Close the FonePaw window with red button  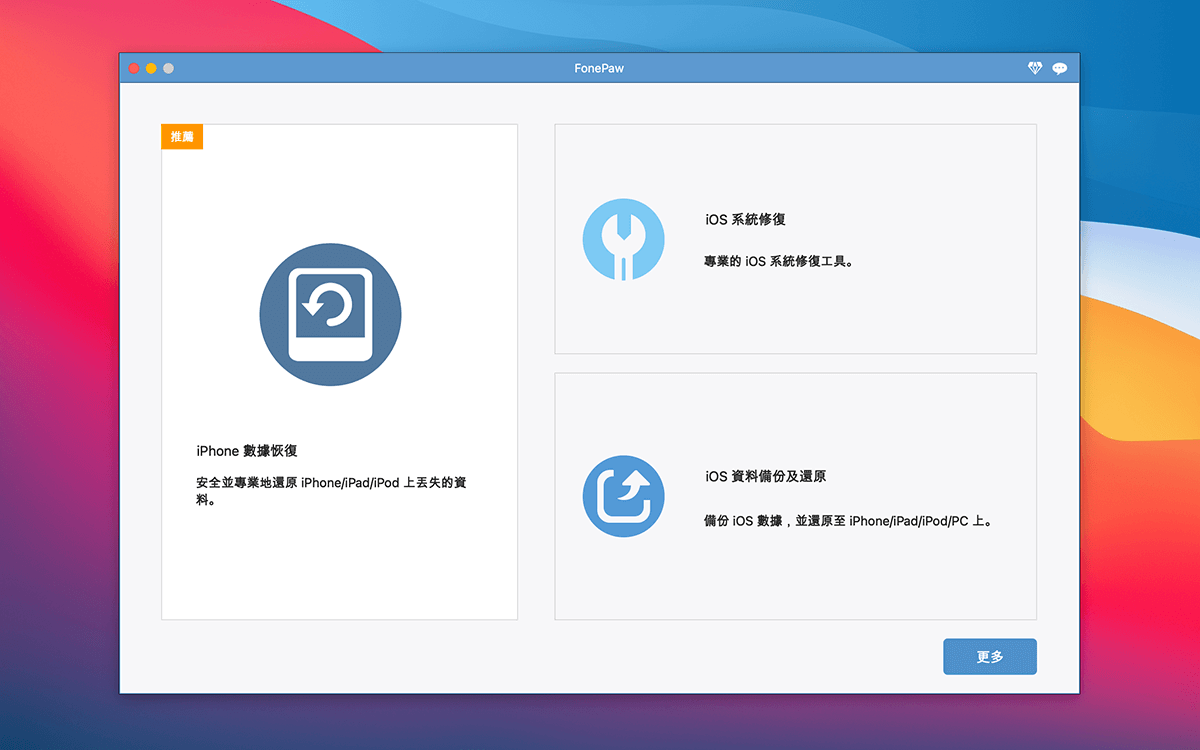click(134, 68)
